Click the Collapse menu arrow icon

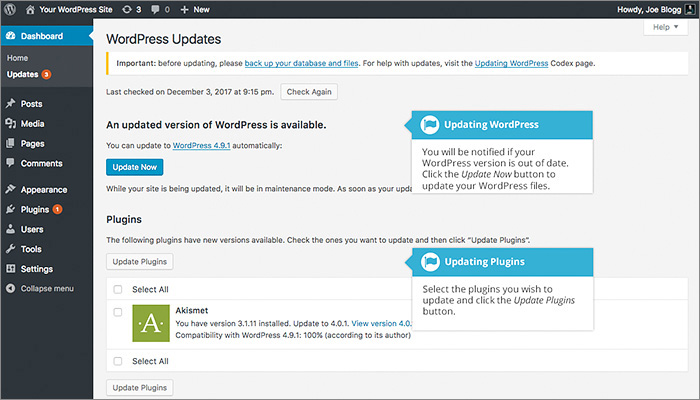coord(11,288)
